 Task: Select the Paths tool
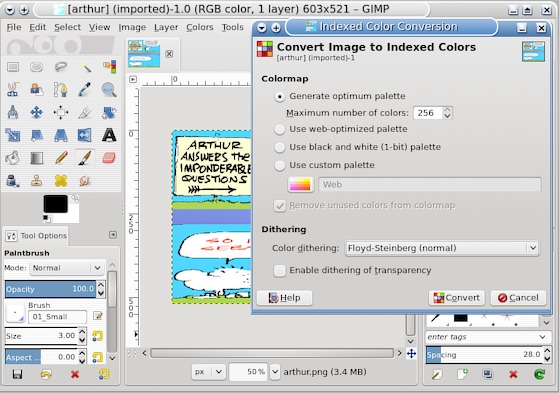61,90
